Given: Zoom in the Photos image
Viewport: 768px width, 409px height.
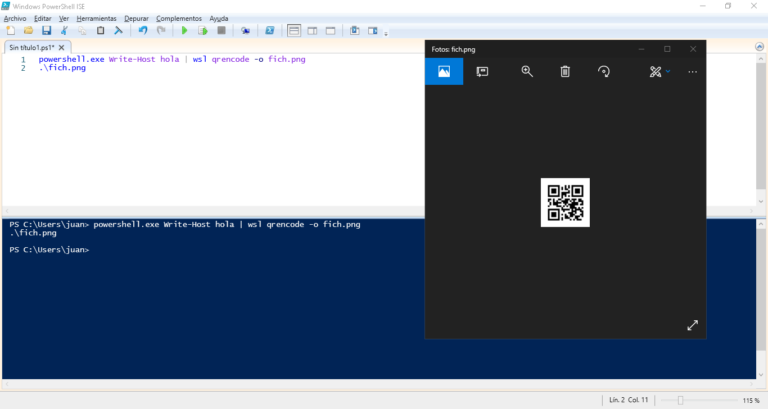Looking at the screenshot, I should pyautogui.click(x=527, y=71).
